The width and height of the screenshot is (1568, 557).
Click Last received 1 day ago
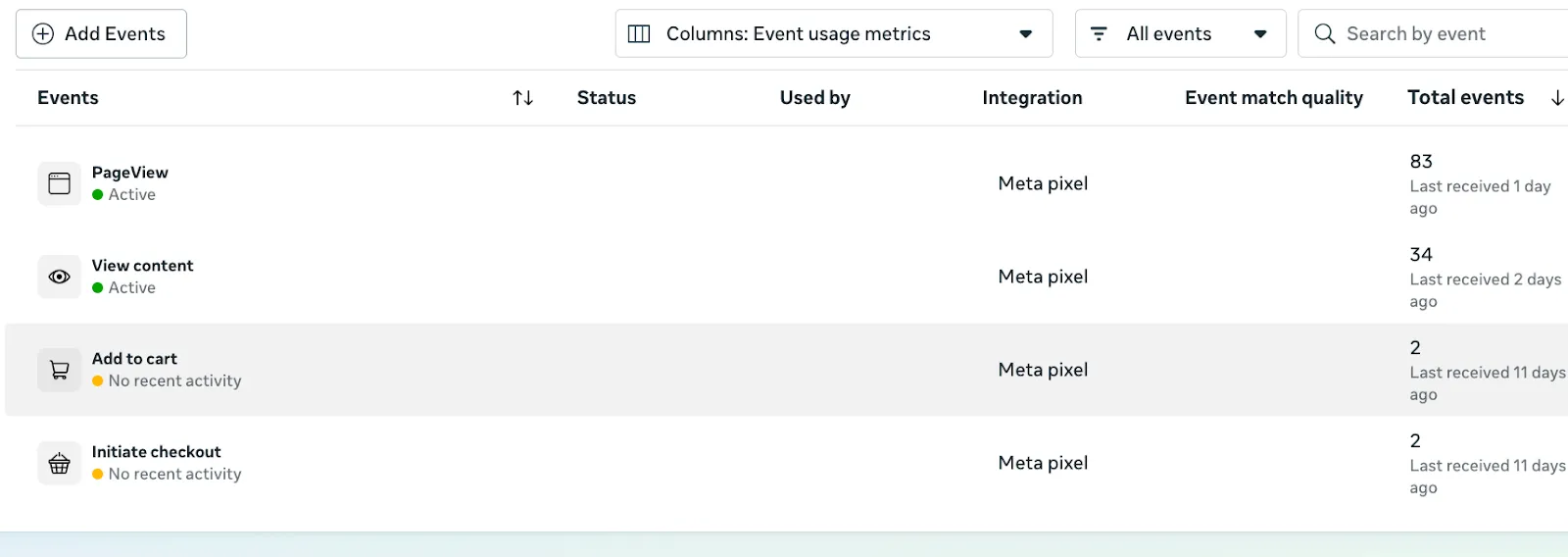(x=1480, y=197)
